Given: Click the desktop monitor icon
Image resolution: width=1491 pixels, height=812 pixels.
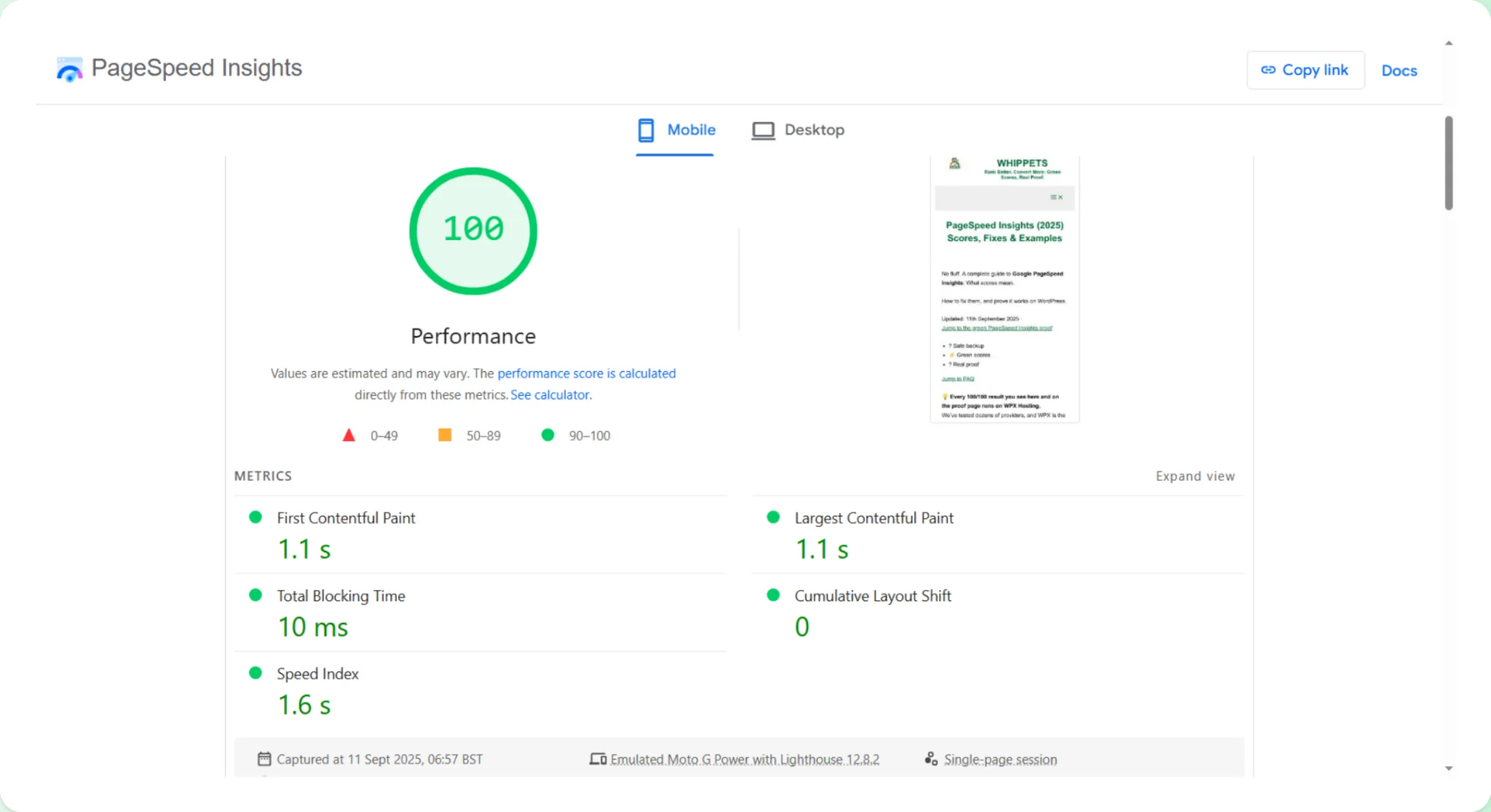Looking at the screenshot, I should pos(763,130).
